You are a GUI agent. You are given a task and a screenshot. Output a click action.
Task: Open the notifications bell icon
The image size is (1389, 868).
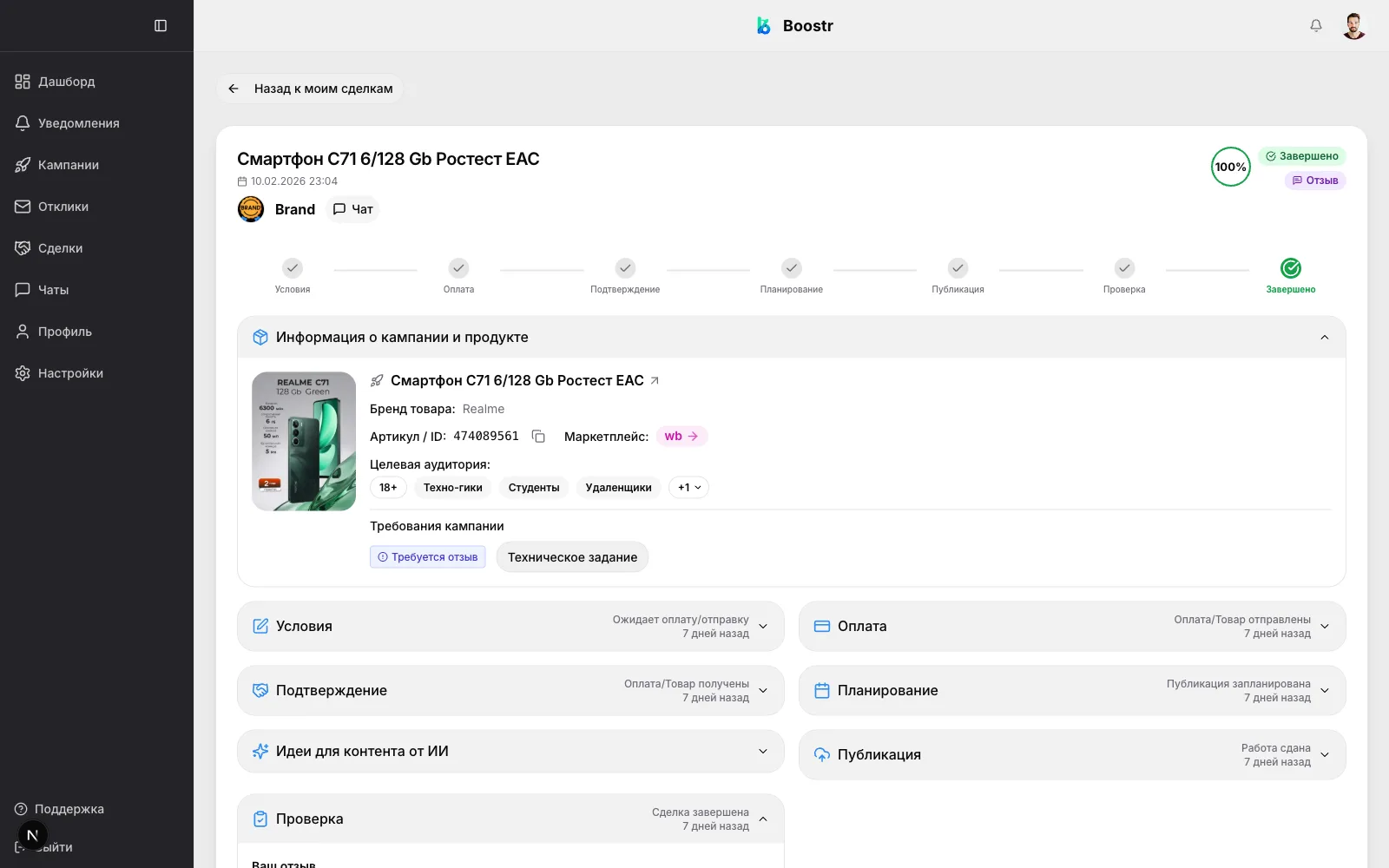[x=1316, y=26]
